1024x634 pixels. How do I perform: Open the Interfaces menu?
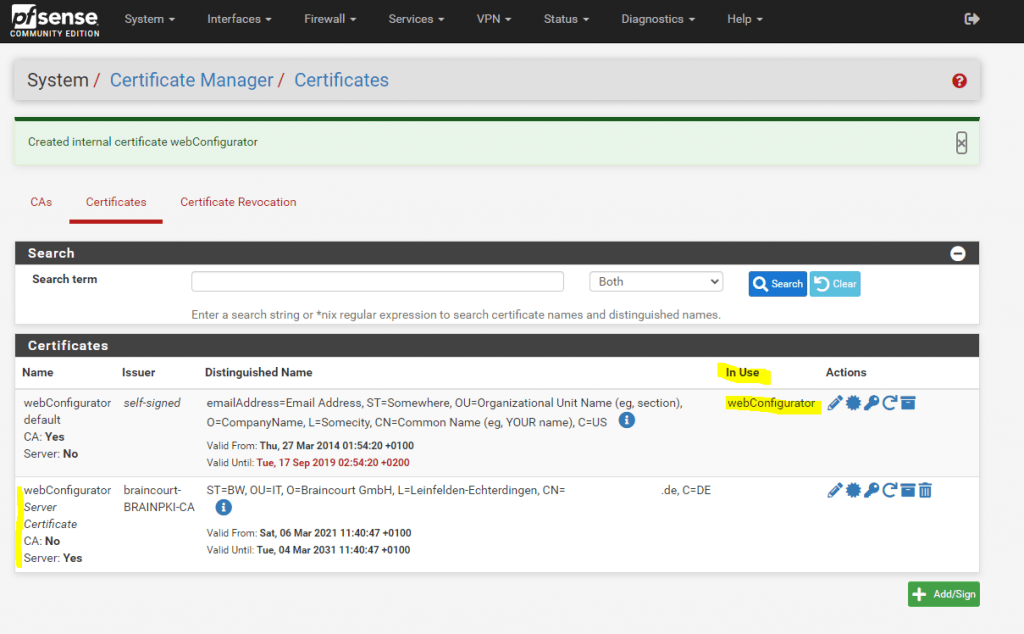point(239,19)
